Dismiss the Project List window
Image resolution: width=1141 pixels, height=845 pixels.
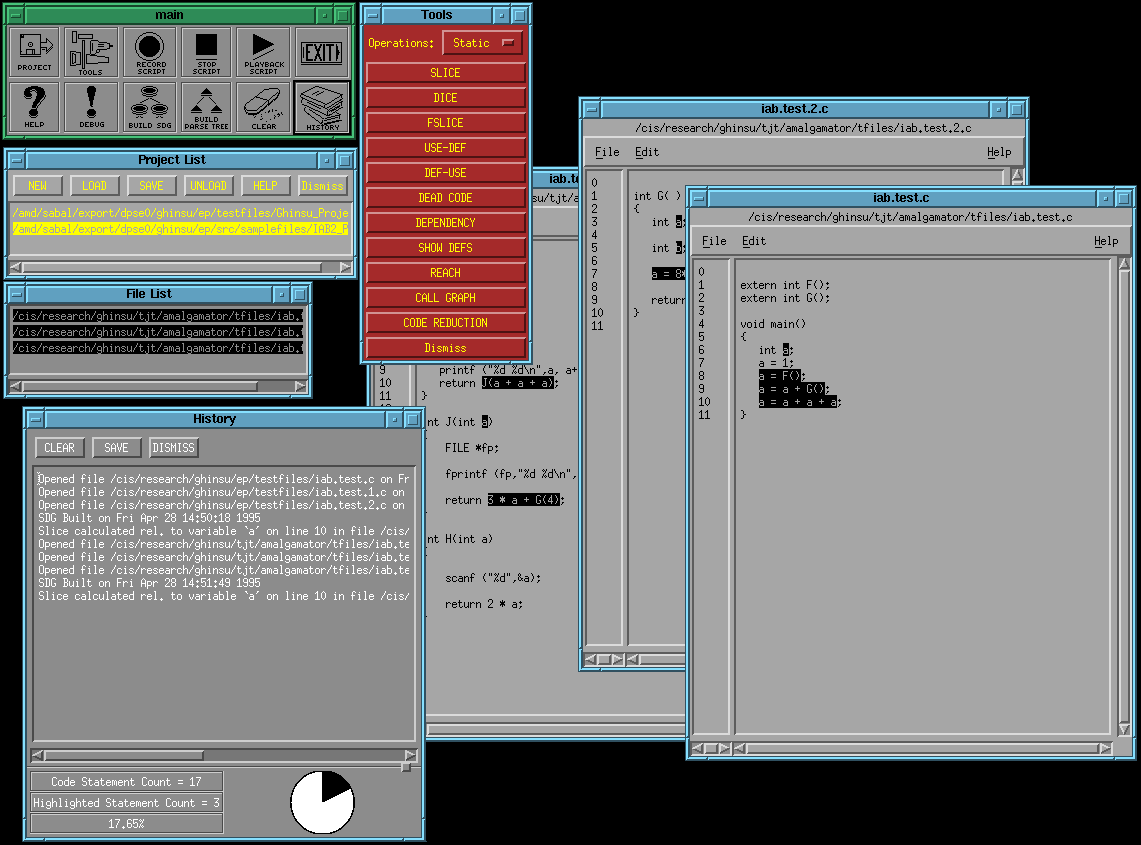coord(322,186)
